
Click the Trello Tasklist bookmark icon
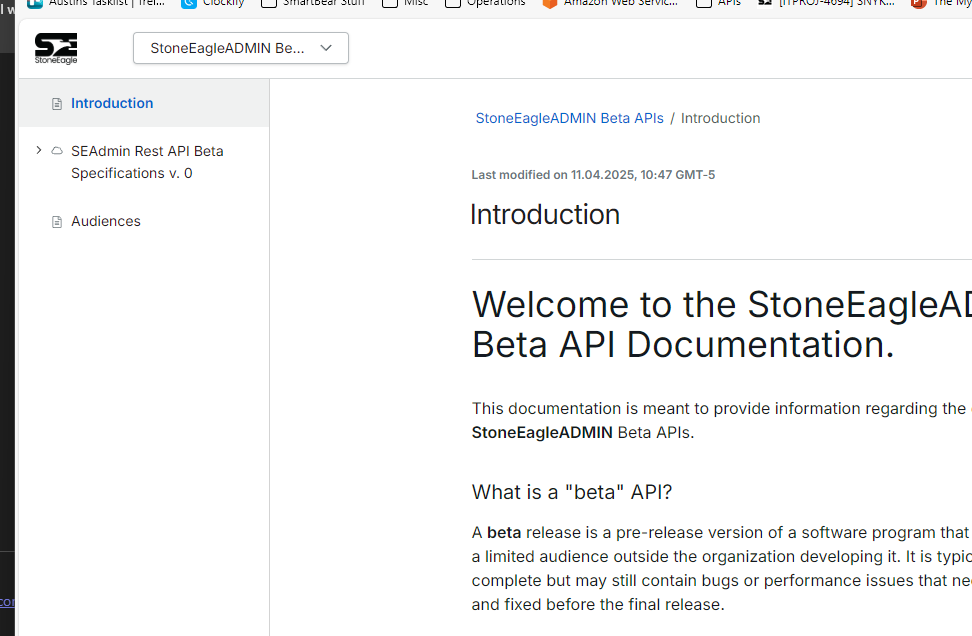(x=35, y=3)
